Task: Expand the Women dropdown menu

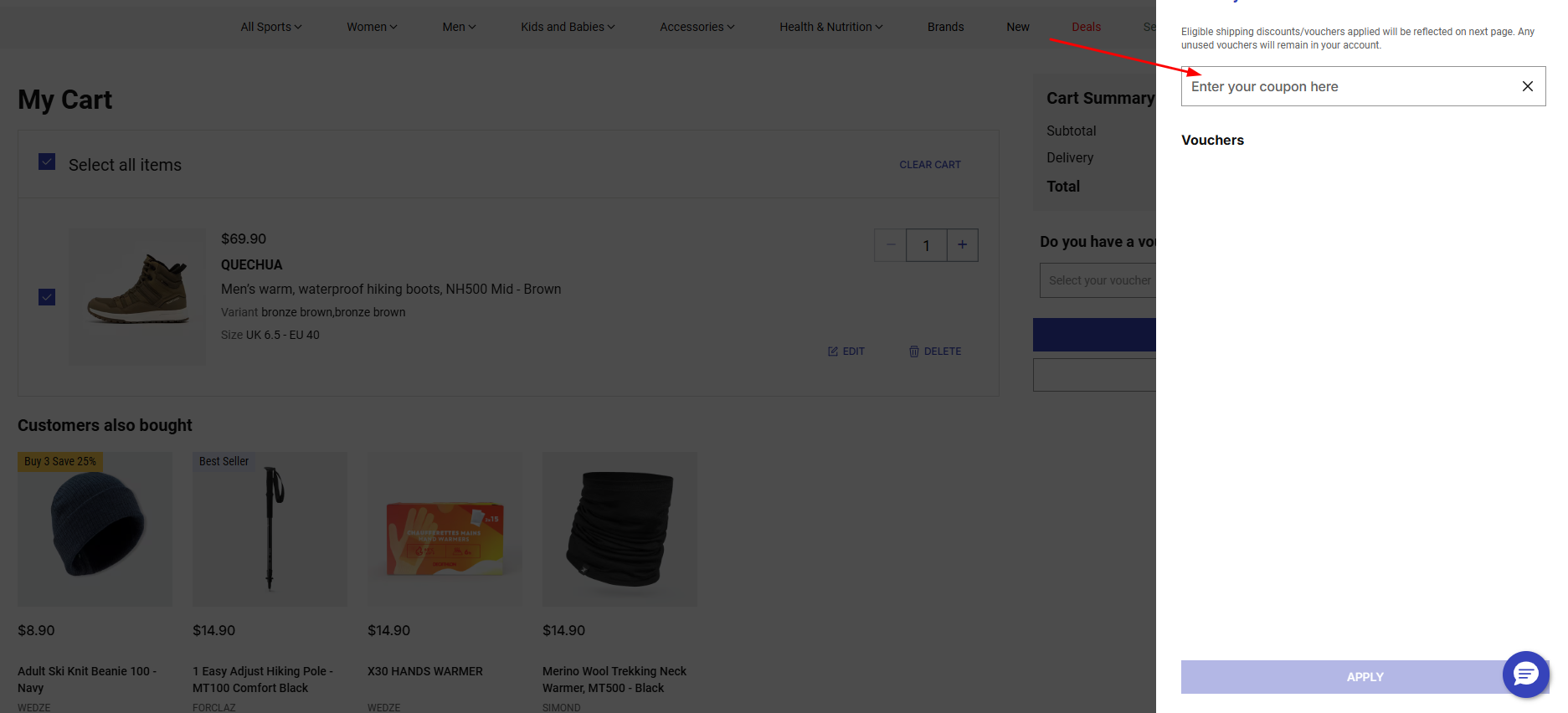Action: [x=372, y=27]
